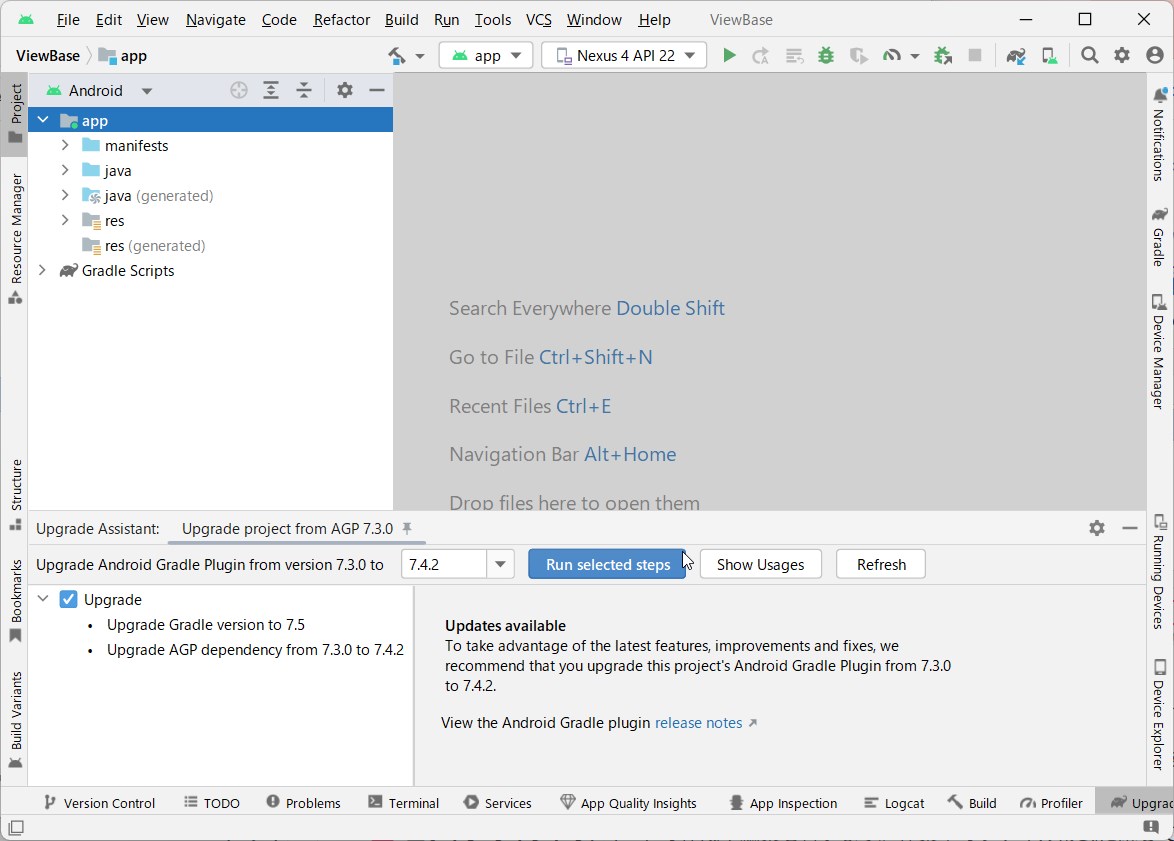Open Search Everywhere magnifier icon
Screen dimensions: 1174x841
(x=1090, y=56)
